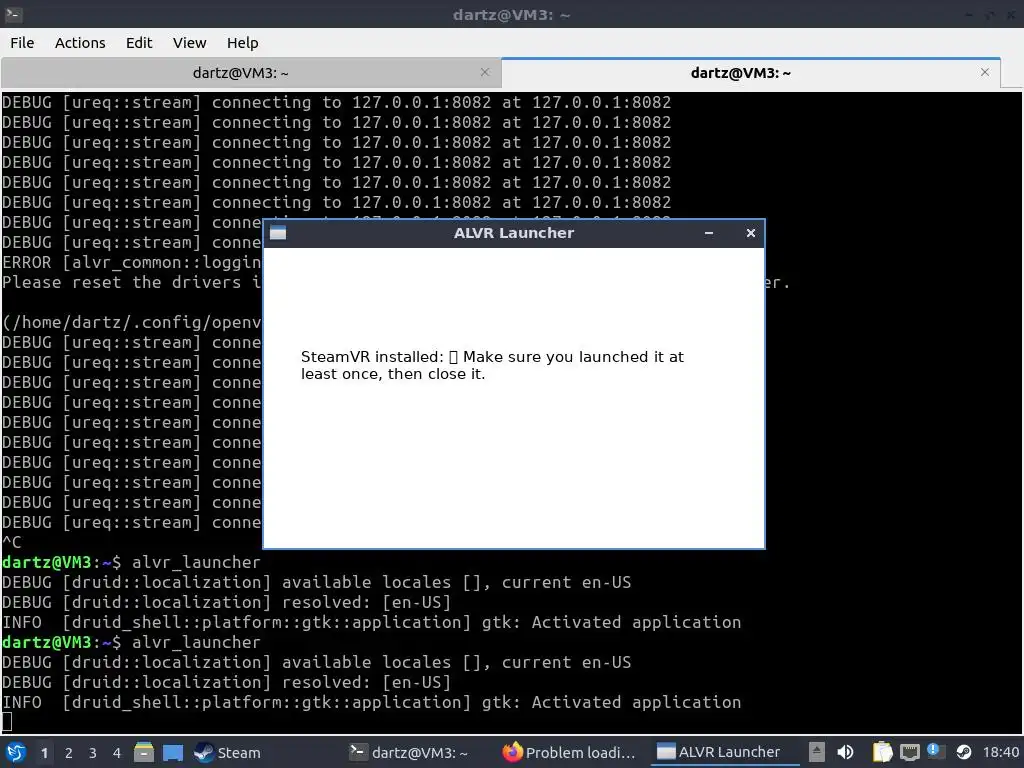Open the terminal View menu
The height and width of the screenshot is (768, 1024).
pos(189,43)
